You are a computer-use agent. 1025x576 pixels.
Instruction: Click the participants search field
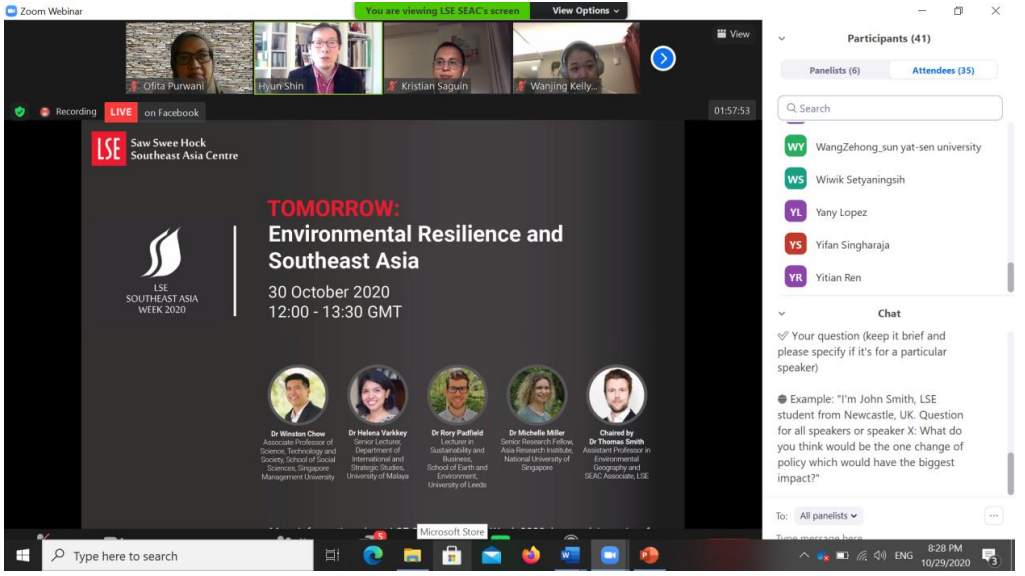tap(890, 108)
